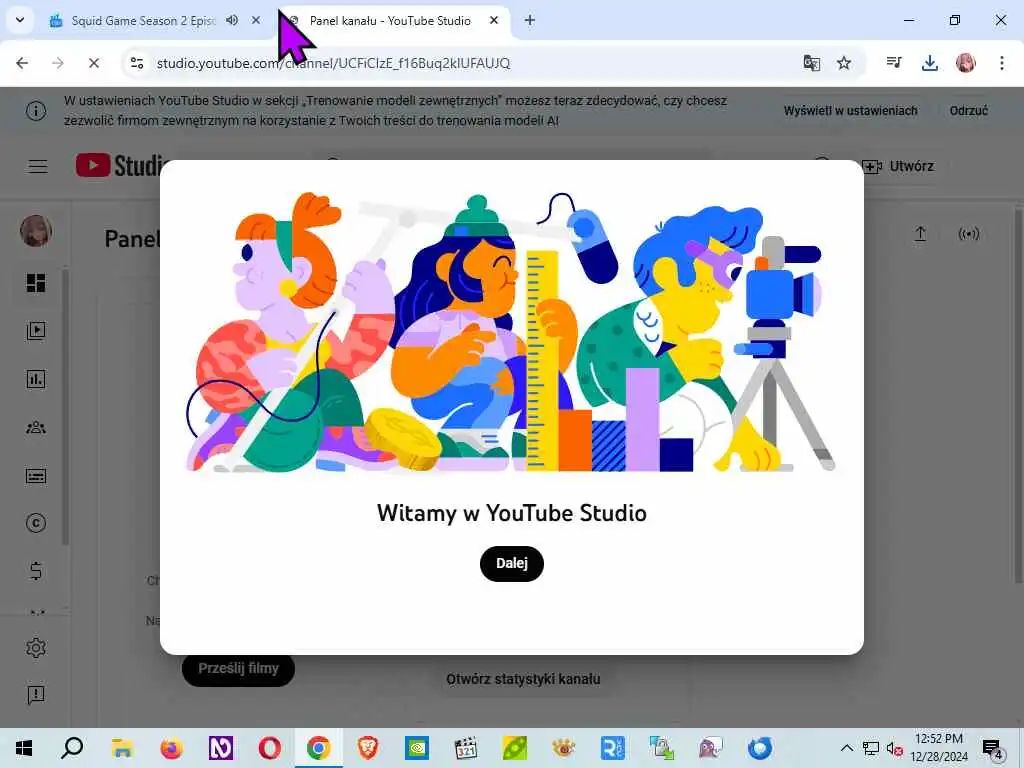Open Community icon in sidebar
This screenshot has width=1024, height=768.
click(x=36, y=428)
